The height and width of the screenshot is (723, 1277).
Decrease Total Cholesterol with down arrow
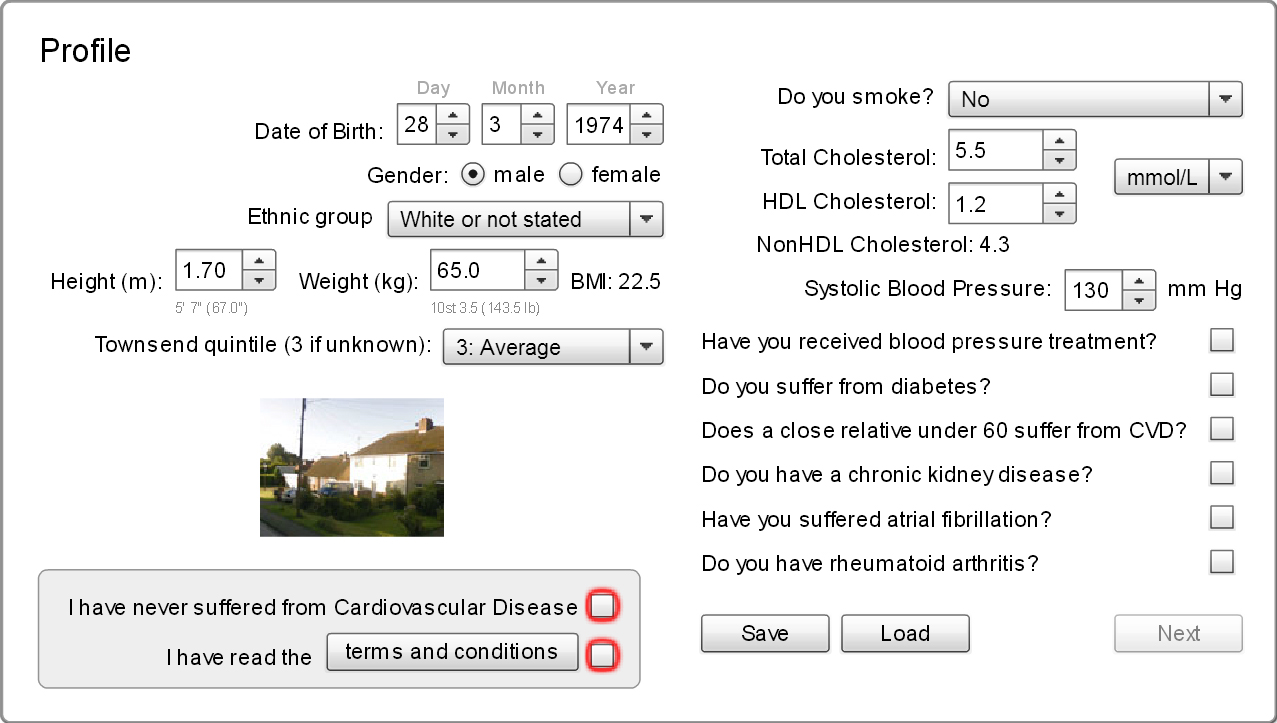[1060, 160]
